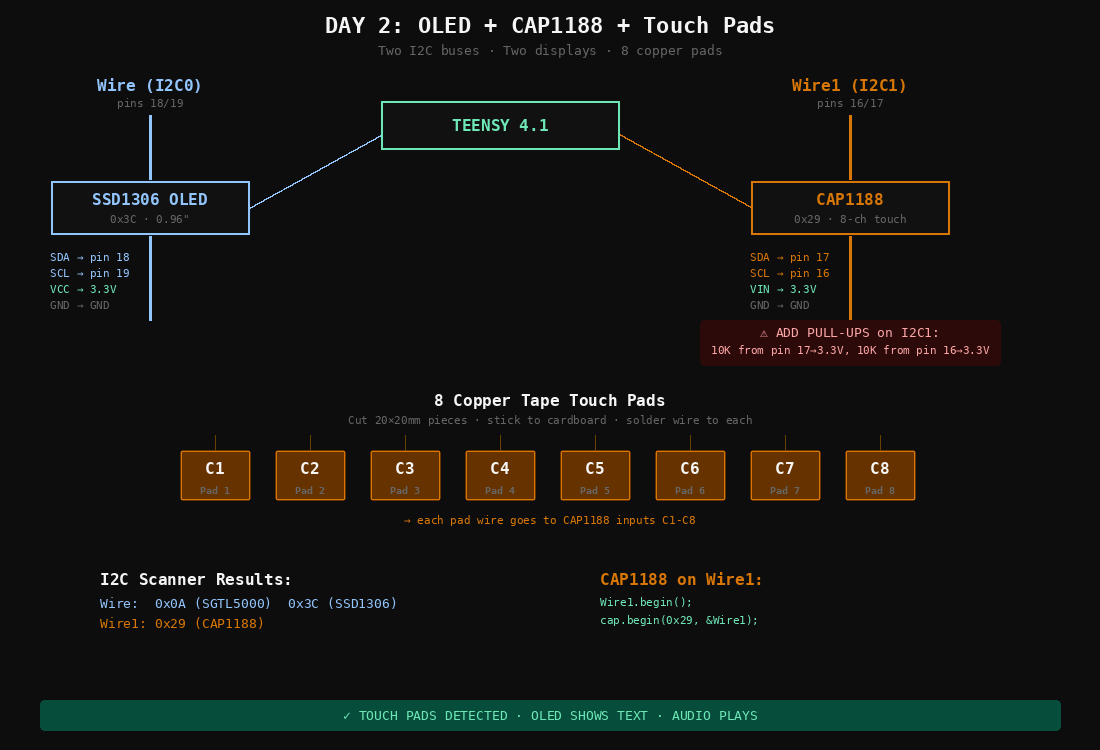Click touch pad C4
The width and height of the screenshot is (1100, 750).
500,475
